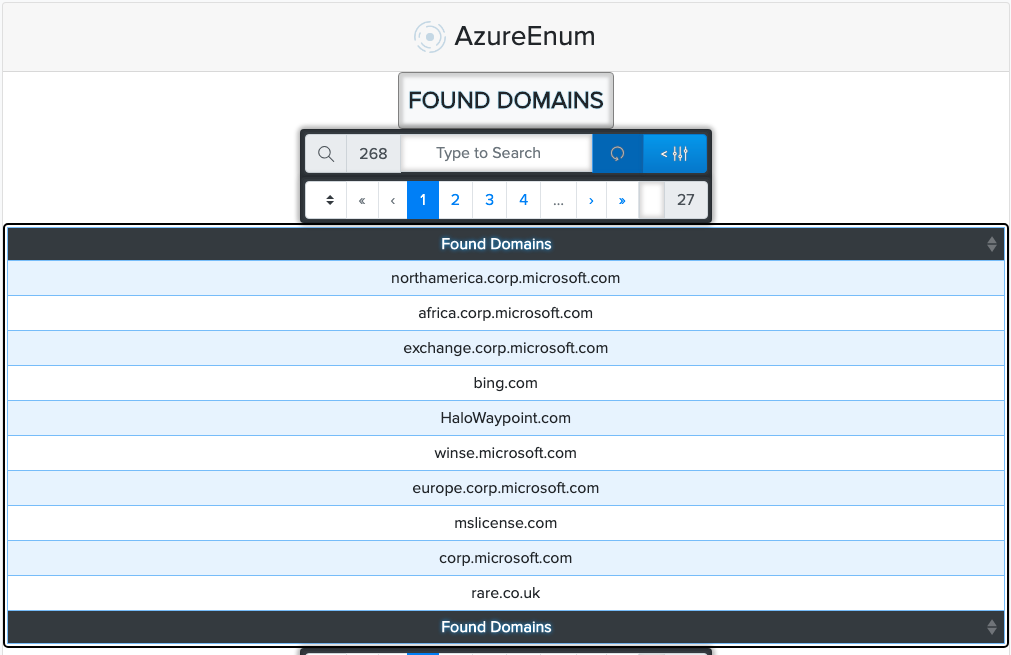Jump to last page double-right arrow
The width and height of the screenshot is (1011, 655).
point(622,200)
